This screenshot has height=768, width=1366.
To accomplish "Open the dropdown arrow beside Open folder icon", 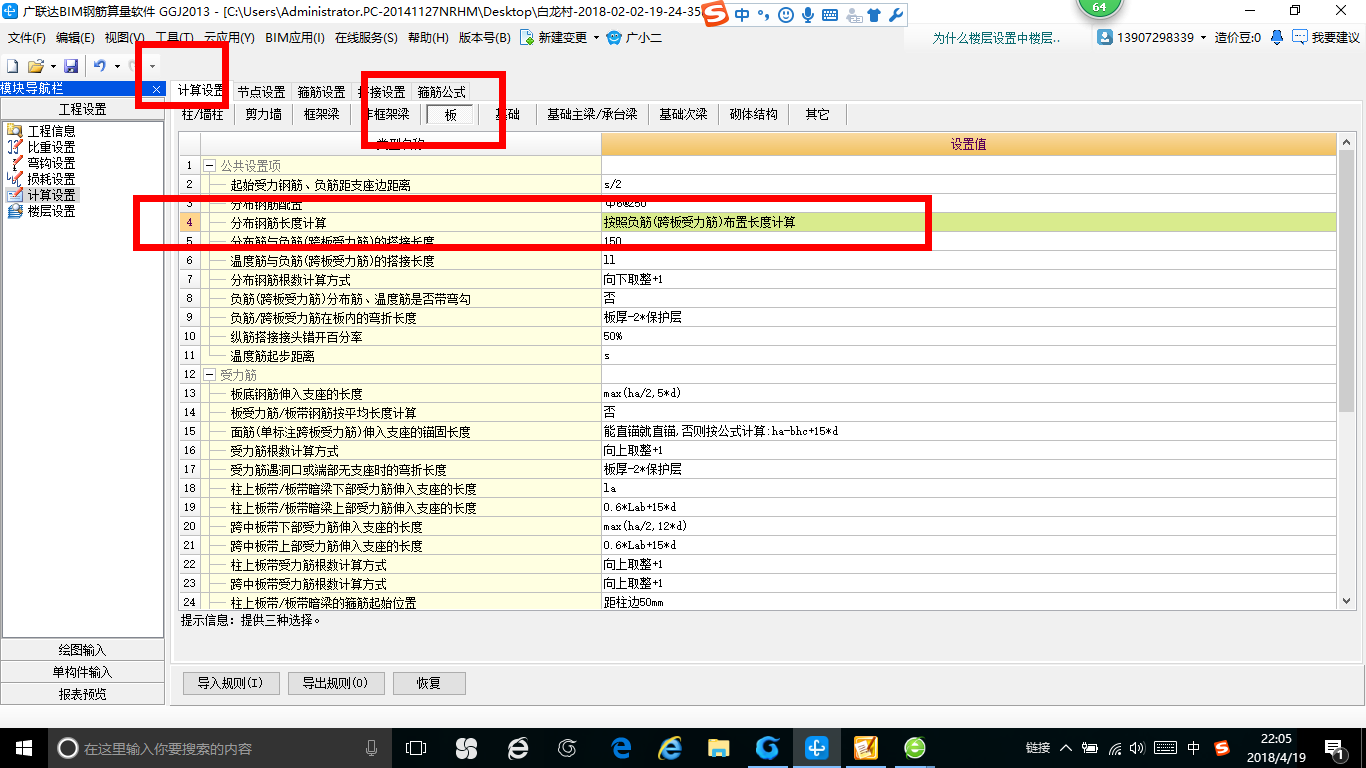I will 52,66.
